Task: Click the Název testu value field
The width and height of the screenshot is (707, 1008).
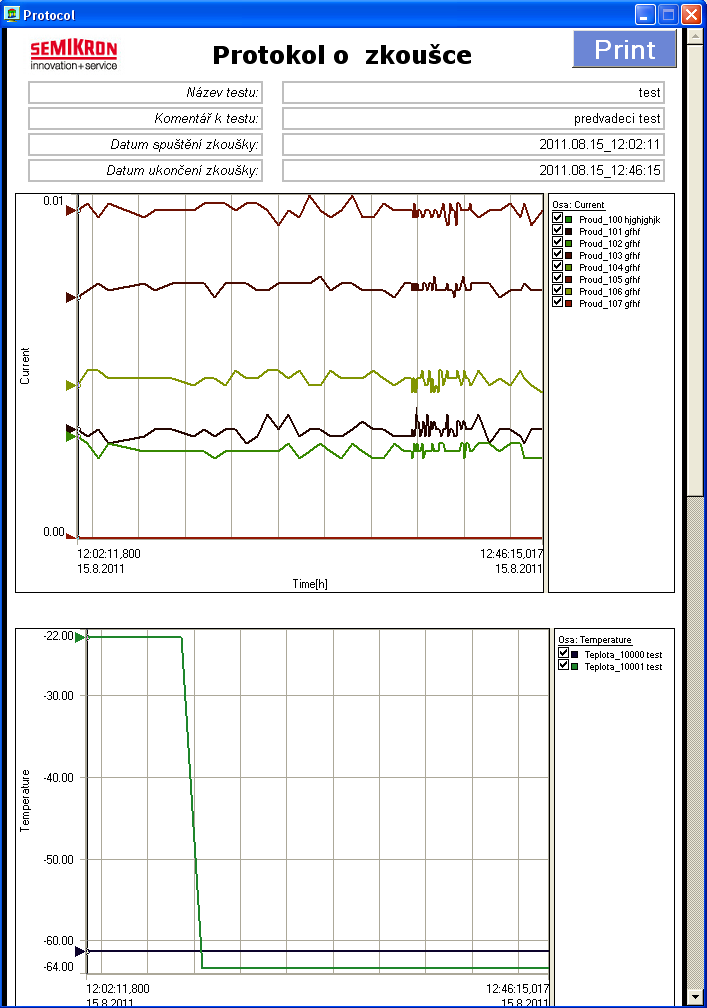Action: coord(473,93)
